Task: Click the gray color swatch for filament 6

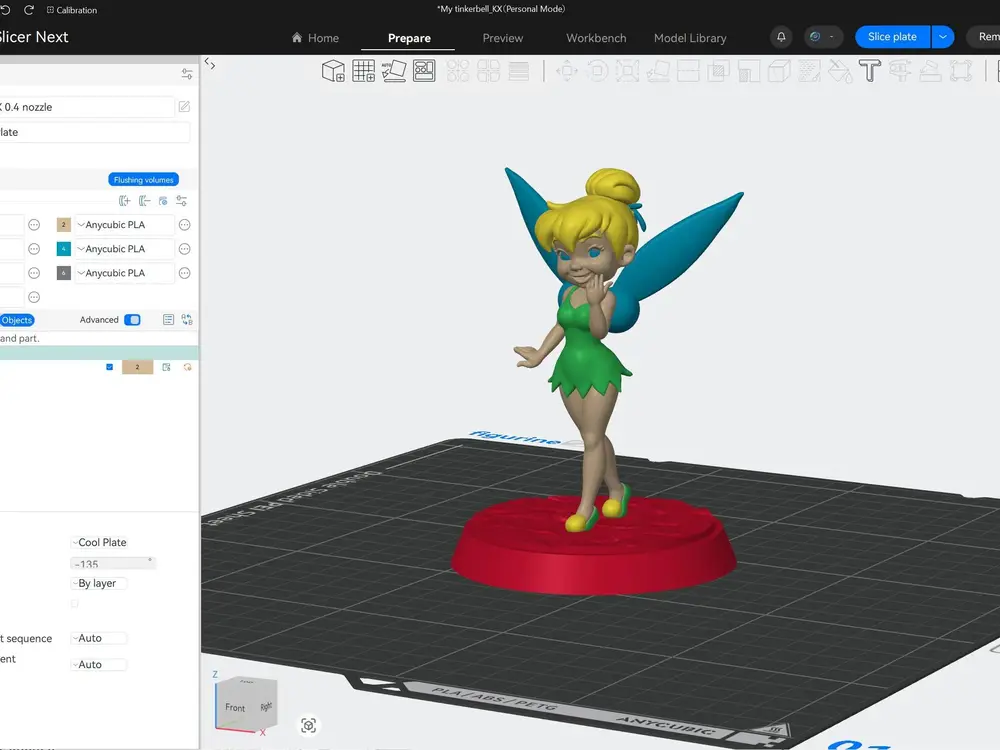Action: point(64,273)
